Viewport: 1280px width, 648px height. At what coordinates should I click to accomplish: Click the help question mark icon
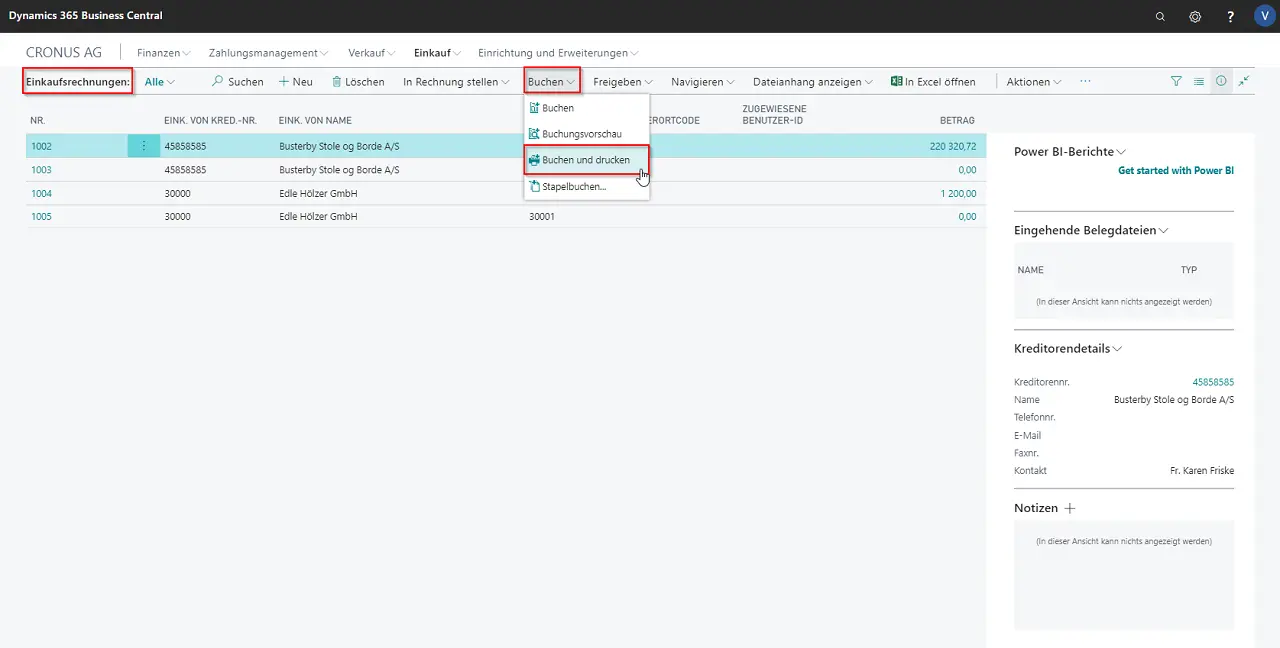pos(1230,16)
